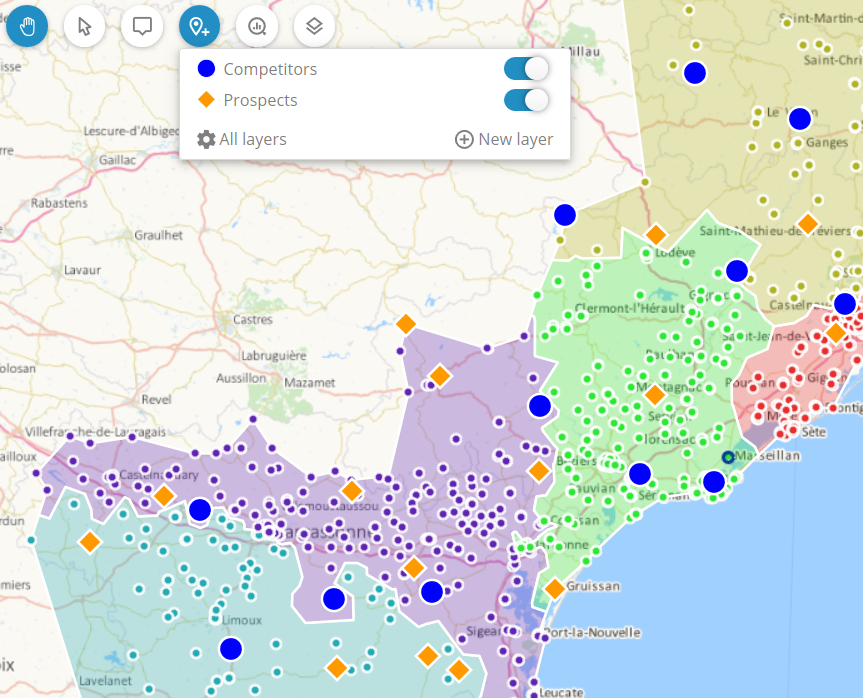The width and height of the screenshot is (863, 698).
Task: Click the orange prospect marker near Gruissan
Action: click(x=554, y=588)
